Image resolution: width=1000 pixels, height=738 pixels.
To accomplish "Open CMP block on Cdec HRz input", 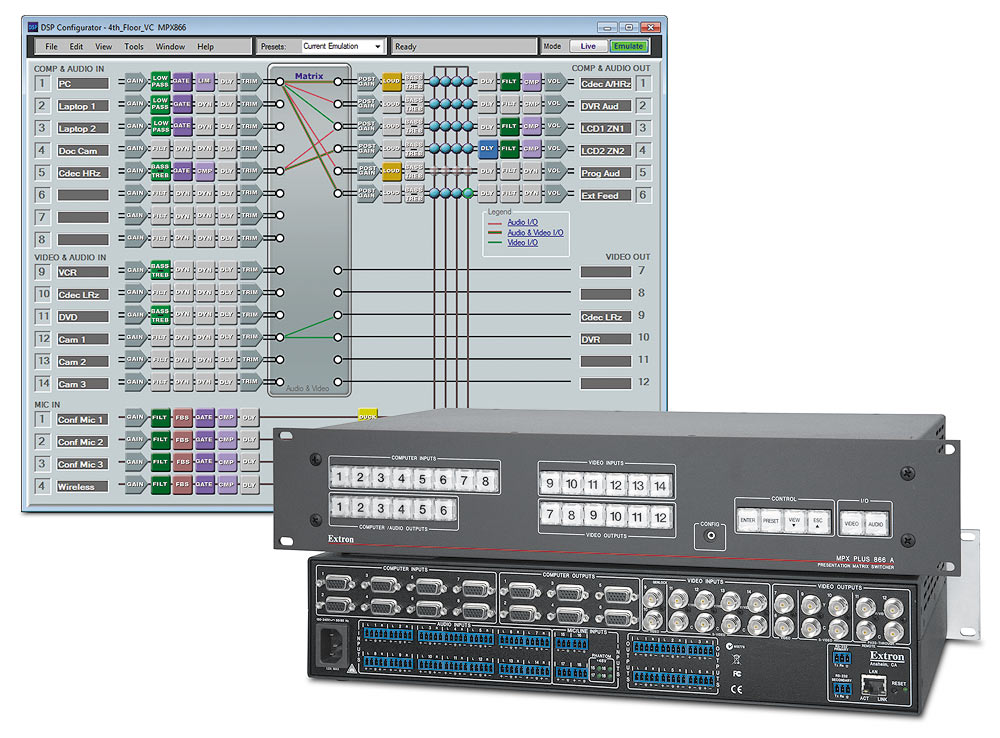I will 204,170.
